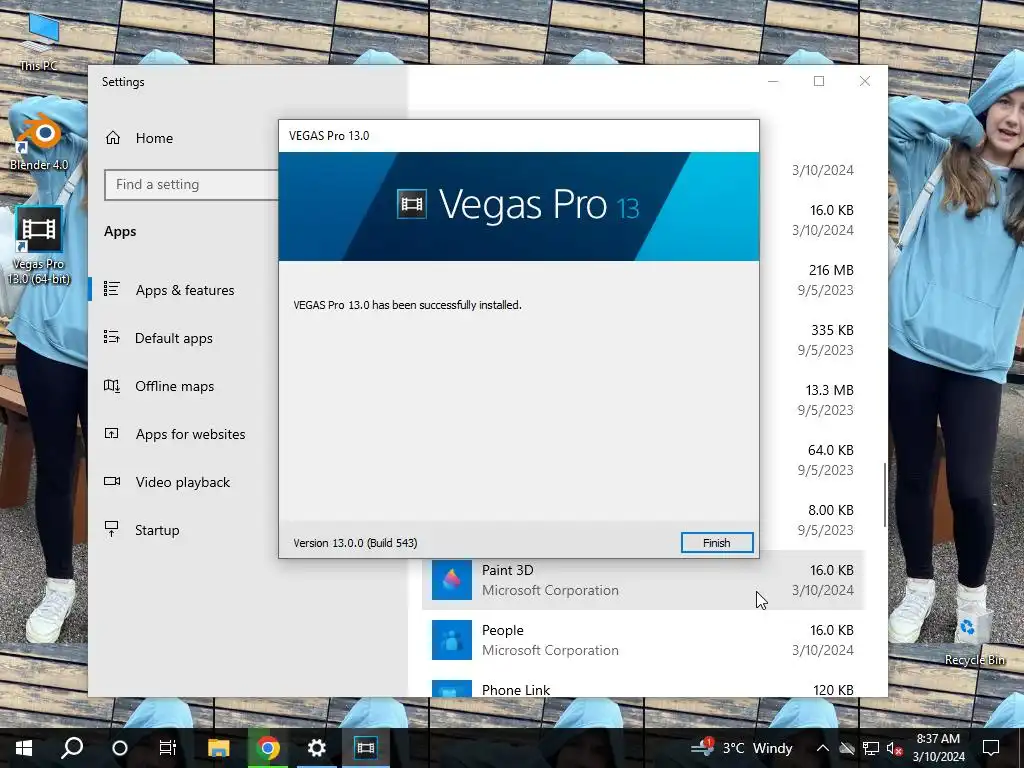1024x768 pixels.
Task: Click the Apps & features list icon
Action: tap(112, 289)
